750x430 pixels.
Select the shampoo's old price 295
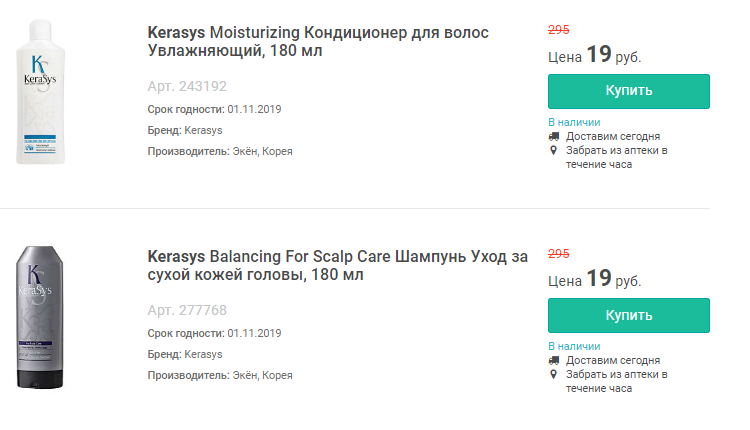(x=559, y=254)
